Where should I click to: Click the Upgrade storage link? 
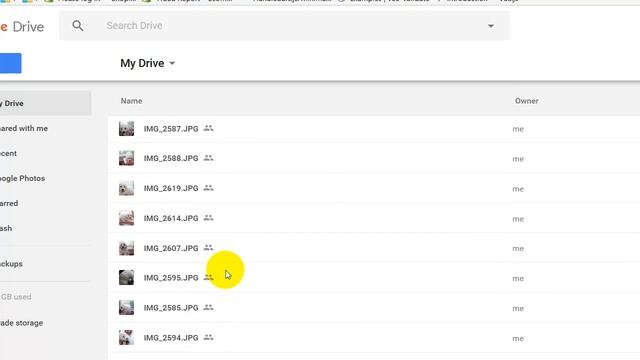tap(21, 323)
